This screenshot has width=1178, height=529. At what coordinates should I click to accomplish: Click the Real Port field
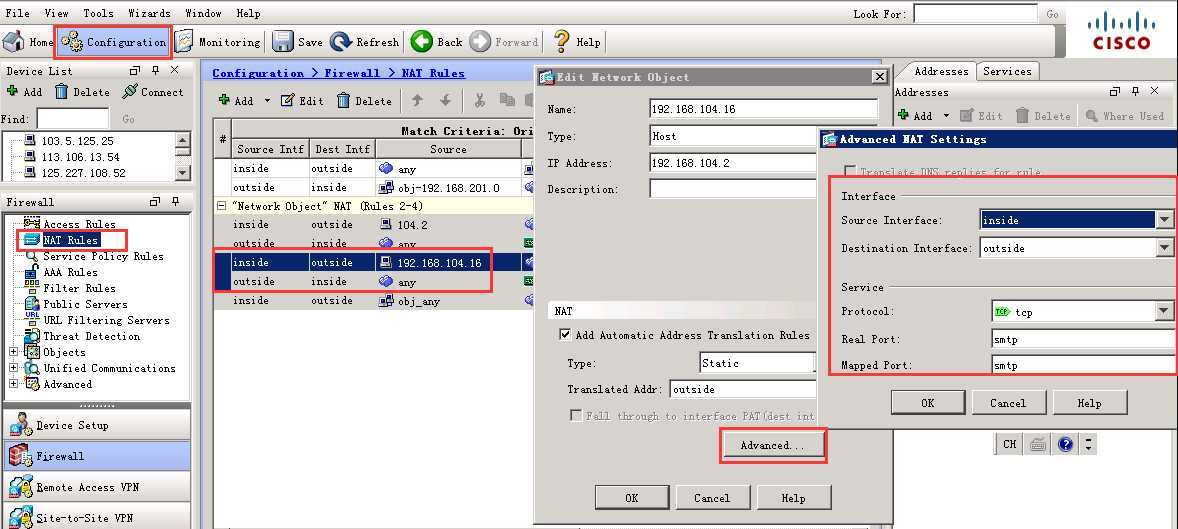[x=1083, y=340]
